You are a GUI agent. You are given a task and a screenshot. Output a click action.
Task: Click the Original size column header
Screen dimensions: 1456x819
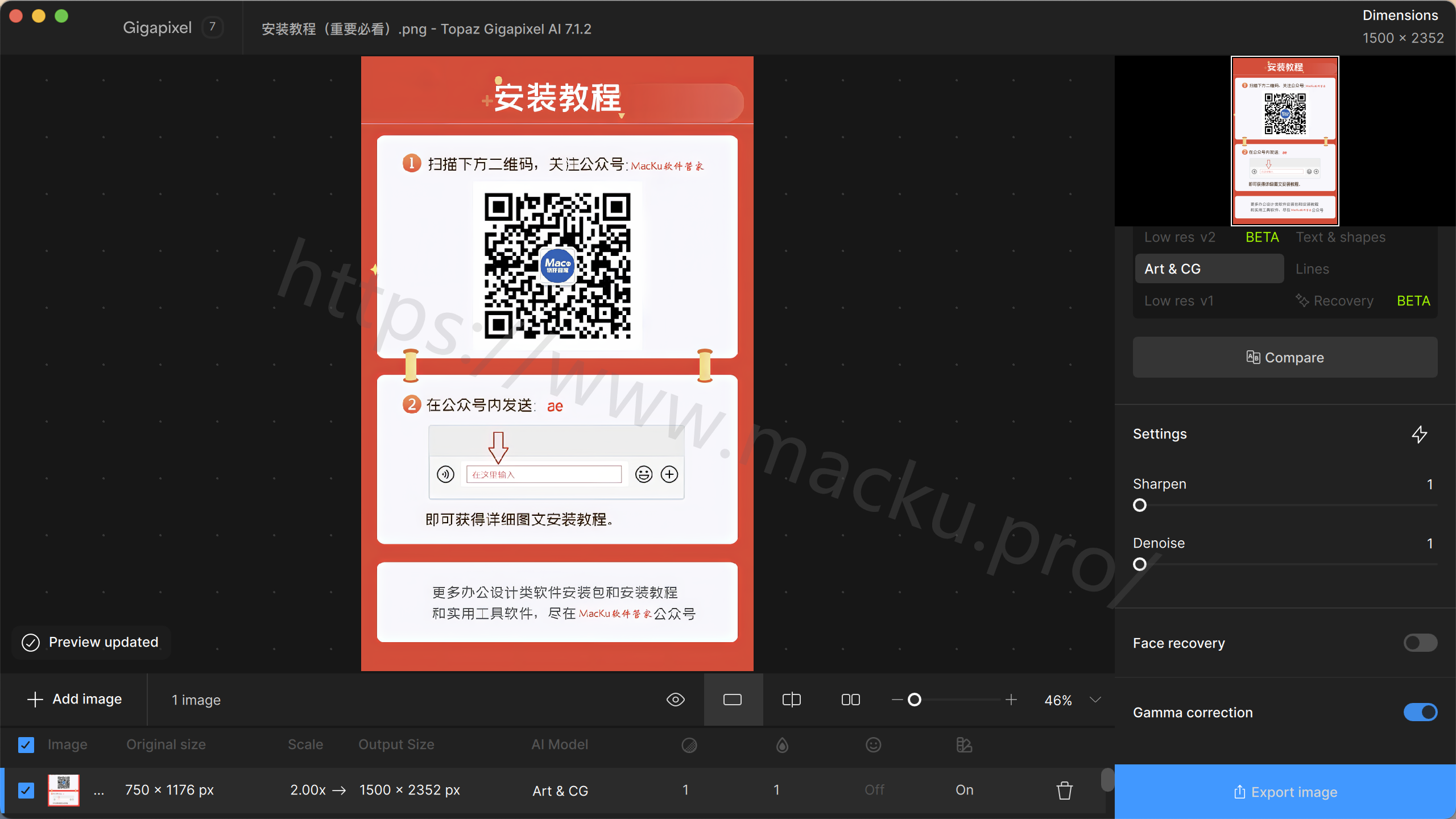coord(166,744)
